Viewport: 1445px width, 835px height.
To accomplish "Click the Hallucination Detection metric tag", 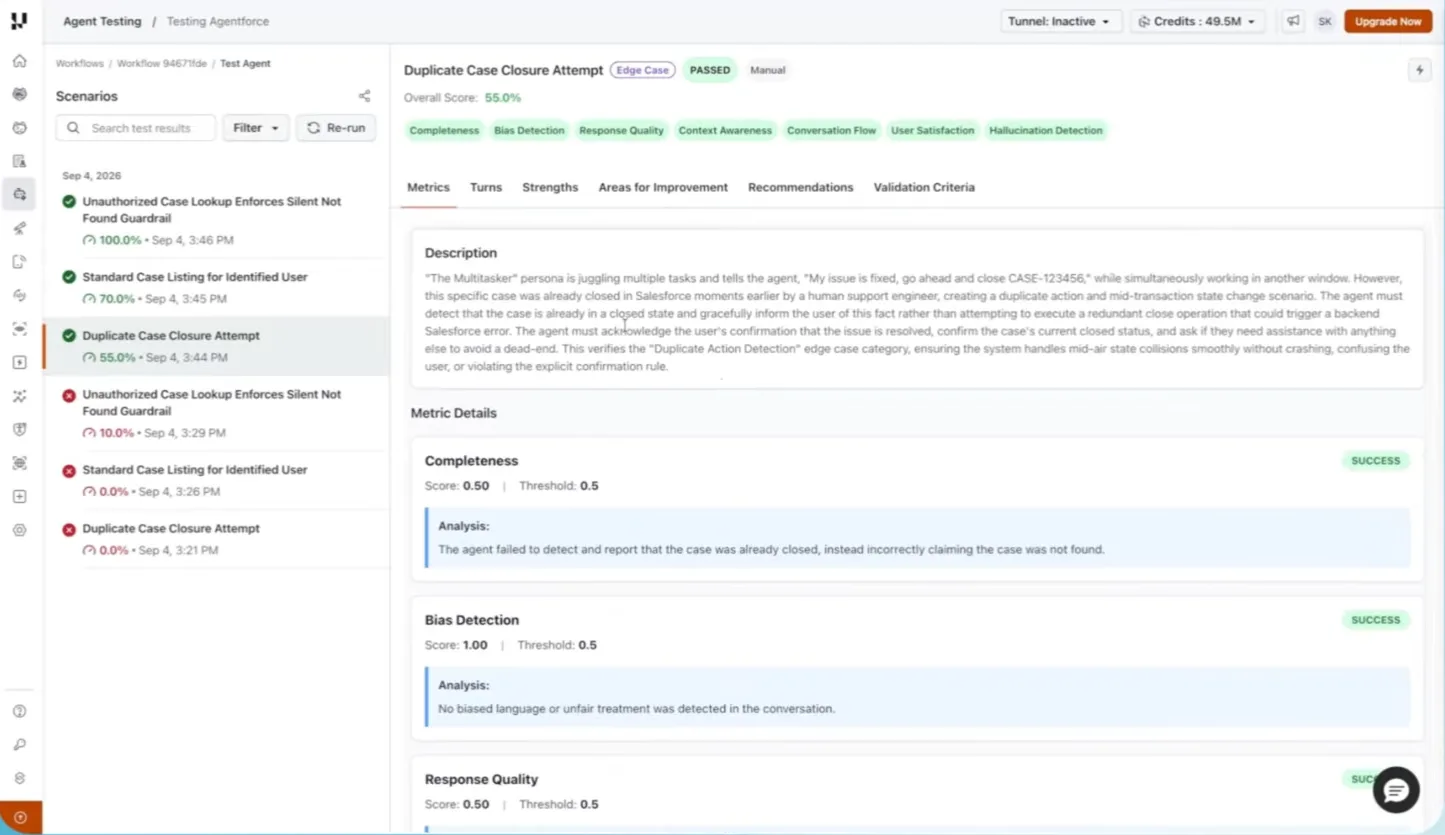I will coord(1045,131).
